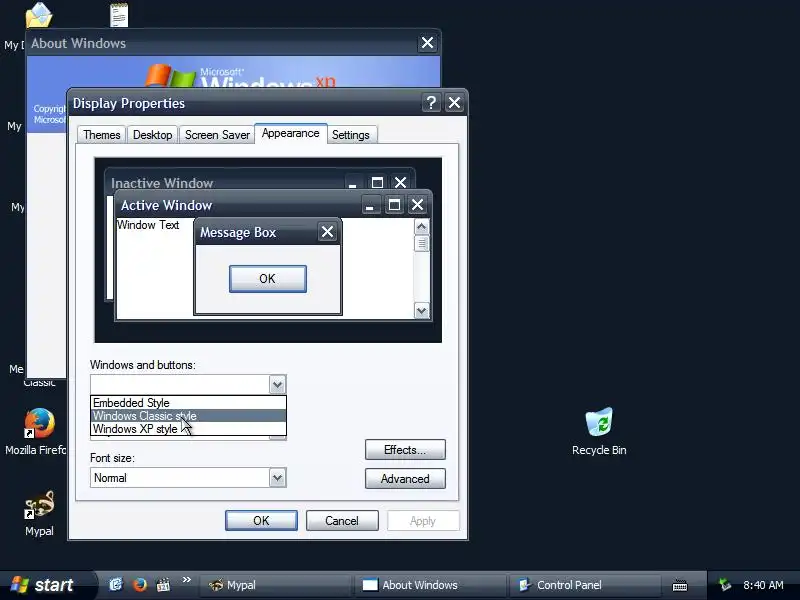Choose Embedded Style from dropdown list
Screen dimensions: 800x600
pyautogui.click(x=188, y=403)
